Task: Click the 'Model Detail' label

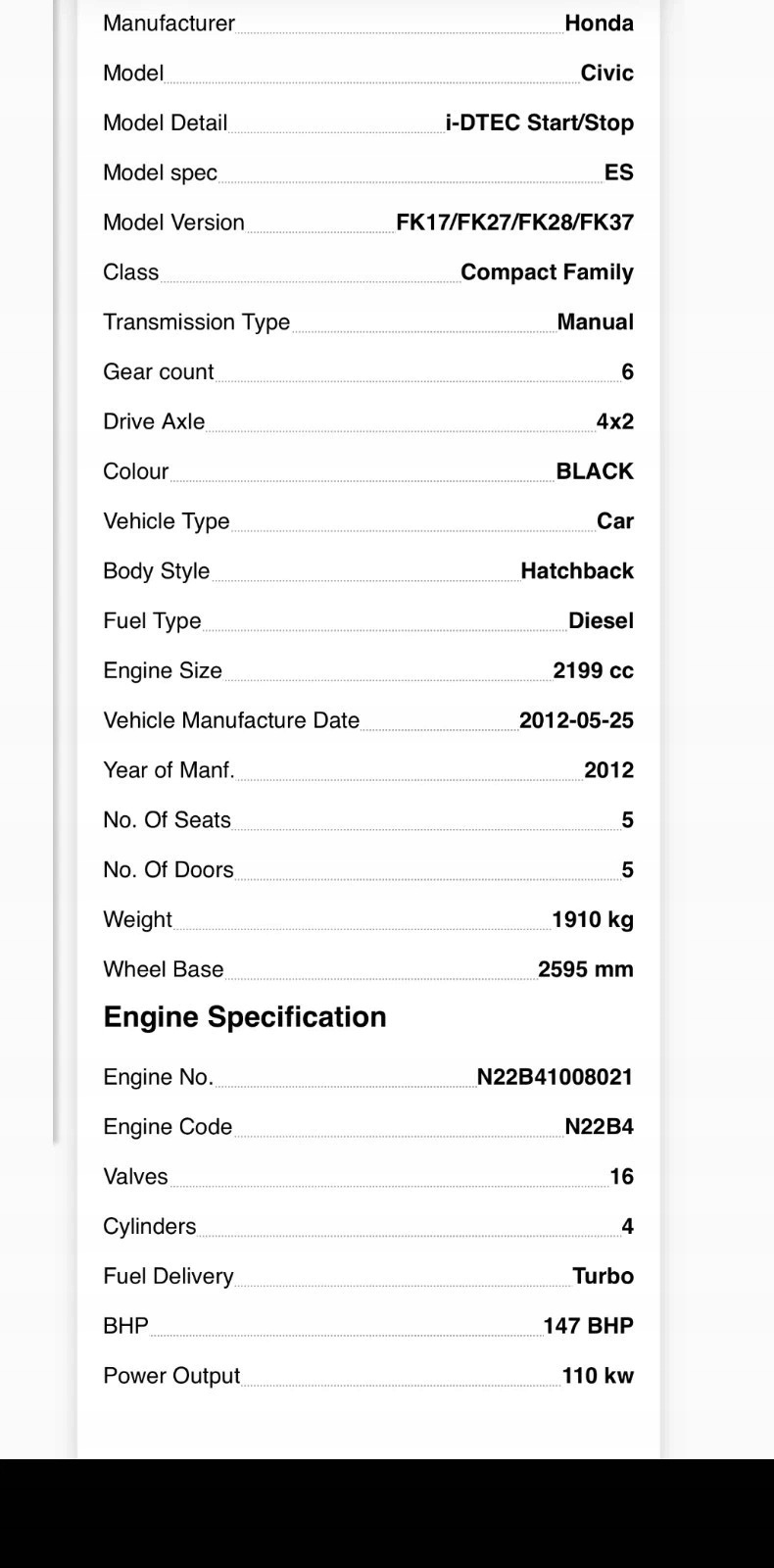Action: point(165,123)
